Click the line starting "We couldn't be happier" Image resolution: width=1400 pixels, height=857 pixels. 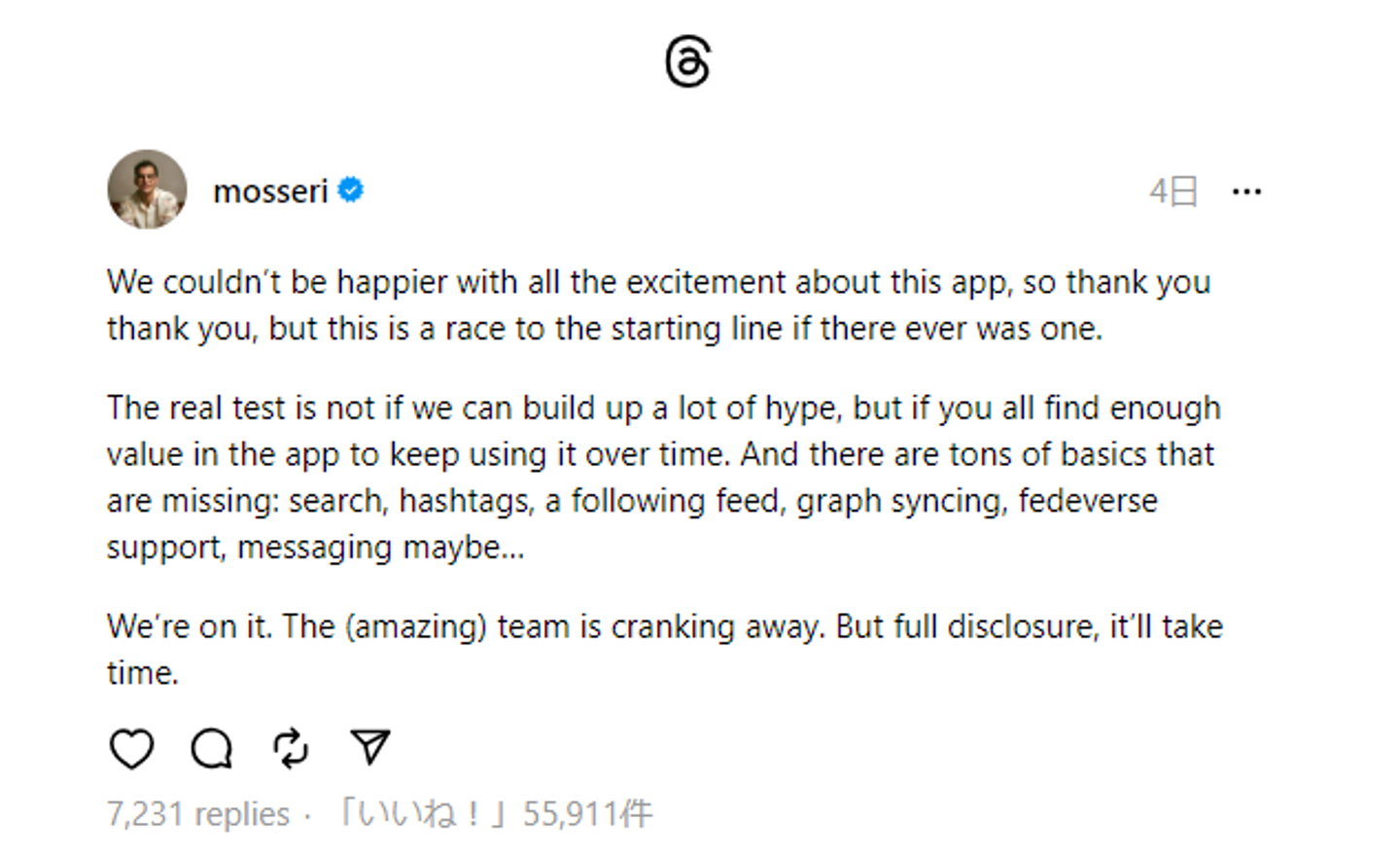(658, 282)
